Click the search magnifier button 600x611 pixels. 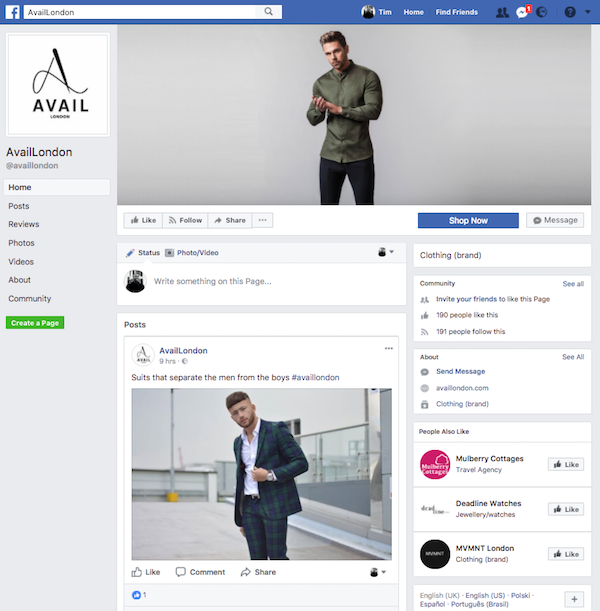(268, 12)
